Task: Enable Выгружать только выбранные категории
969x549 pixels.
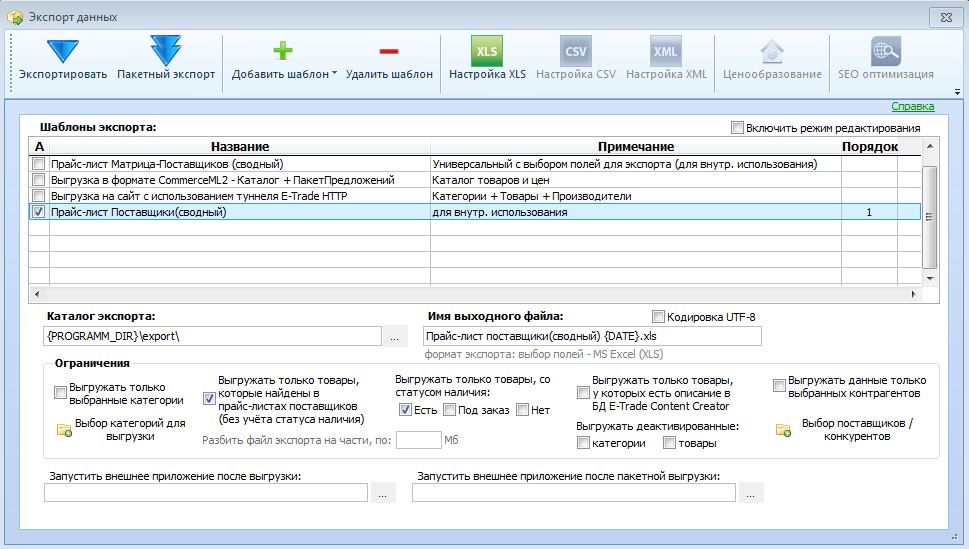Action: (60, 393)
